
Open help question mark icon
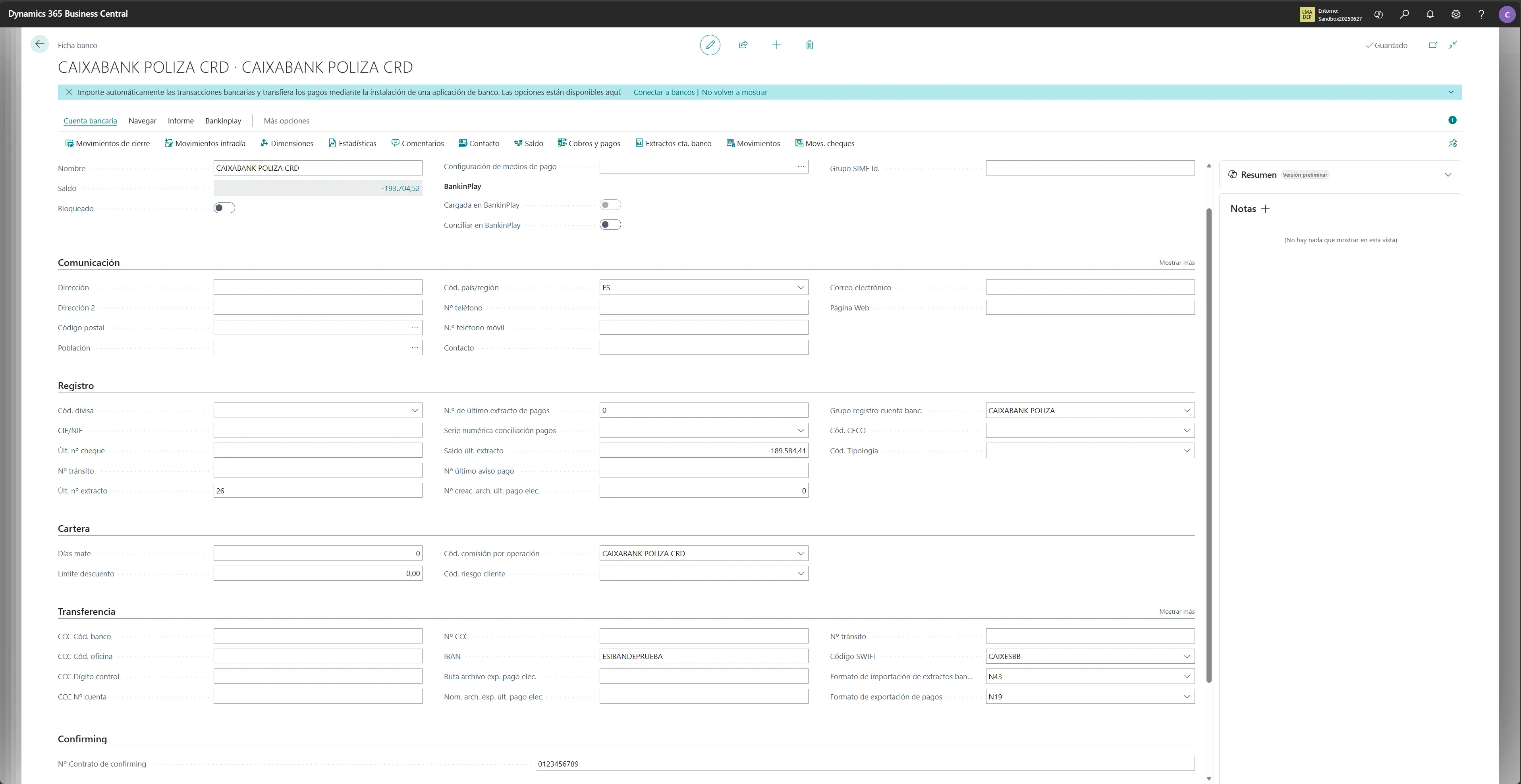click(x=1481, y=14)
